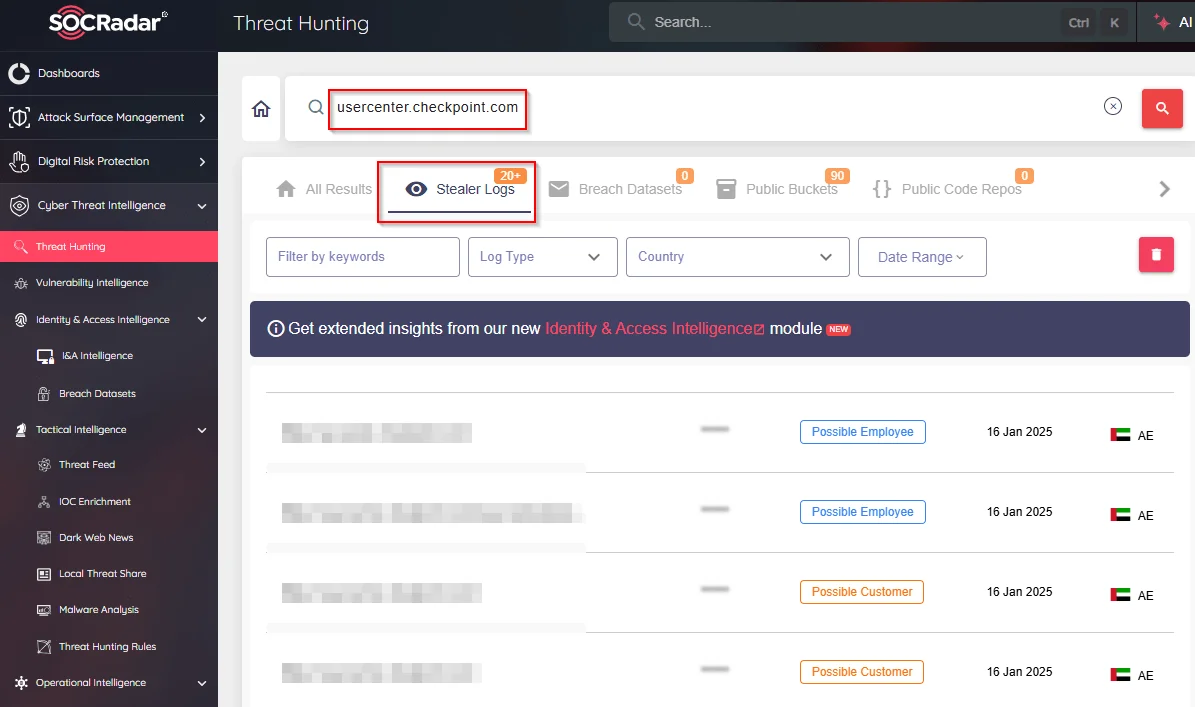The height and width of the screenshot is (707, 1195).
Task: Click the Identity & Access fingerprint icon
Action: point(21,320)
